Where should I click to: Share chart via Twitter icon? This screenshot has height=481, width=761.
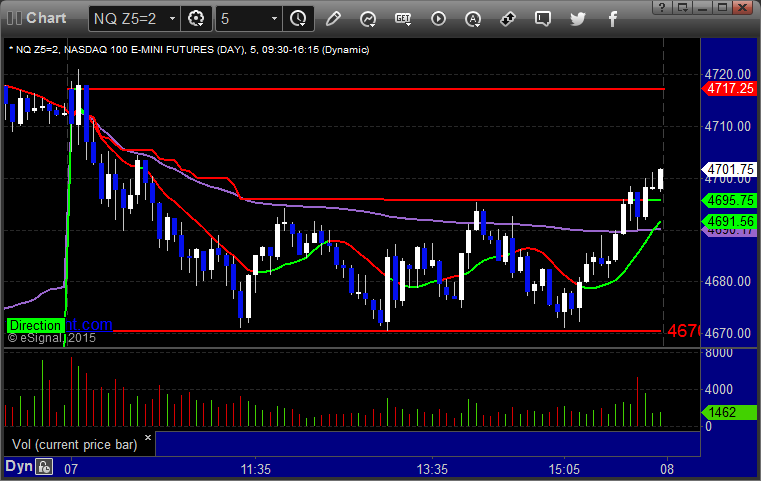[x=578, y=19]
